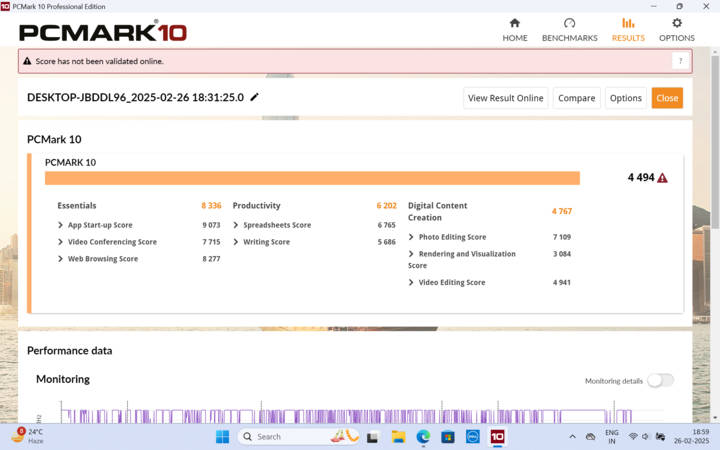The height and width of the screenshot is (450, 720).
Task: Click the App Start-up Score value 9 073
Action: 211,225
